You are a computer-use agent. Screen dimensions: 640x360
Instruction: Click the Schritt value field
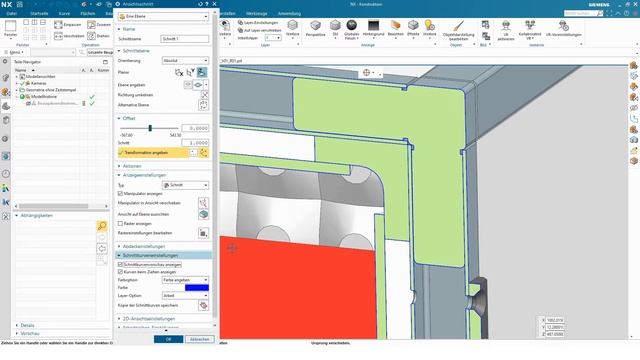[195, 143]
